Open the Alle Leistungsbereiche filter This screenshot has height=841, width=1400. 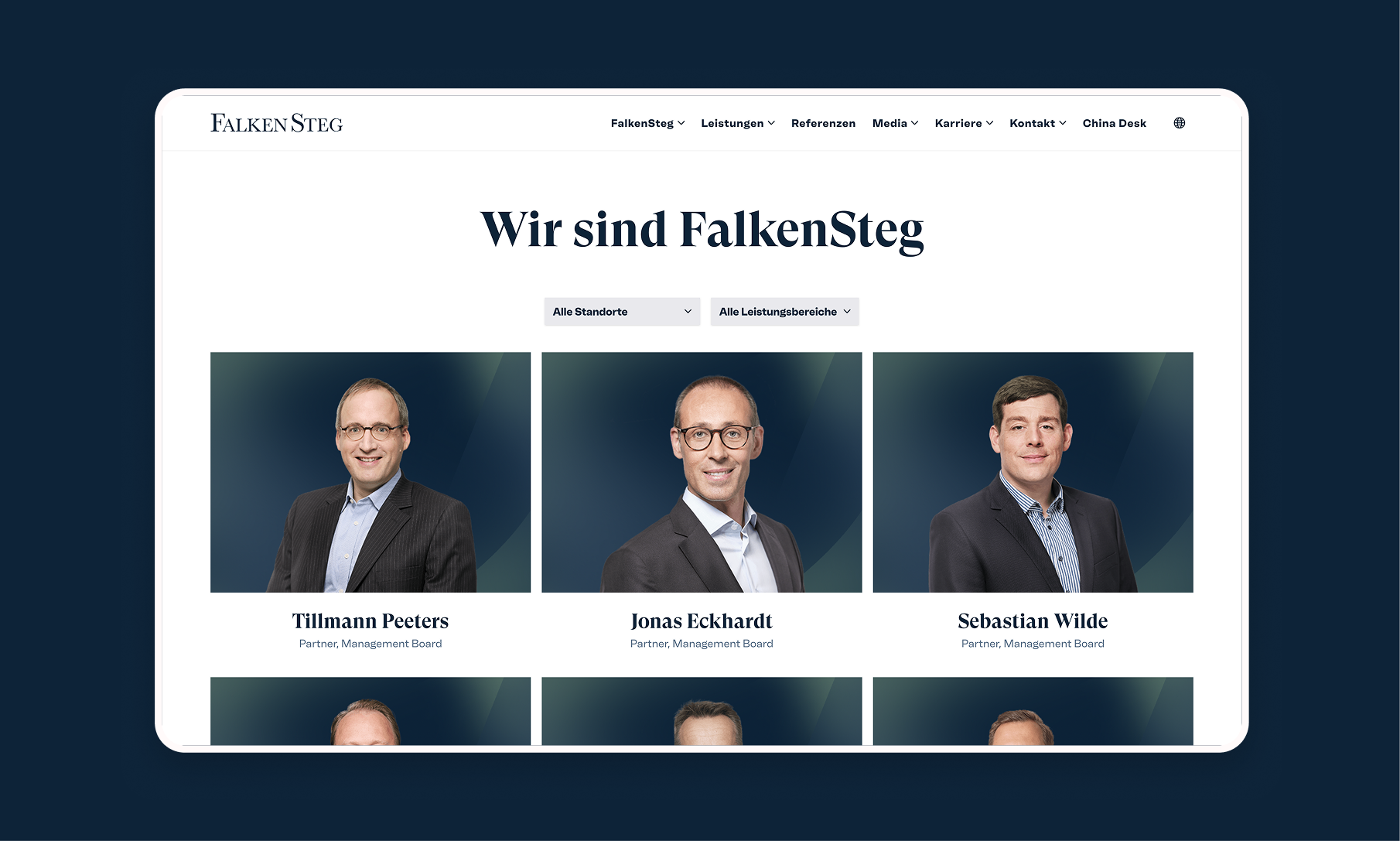point(784,312)
